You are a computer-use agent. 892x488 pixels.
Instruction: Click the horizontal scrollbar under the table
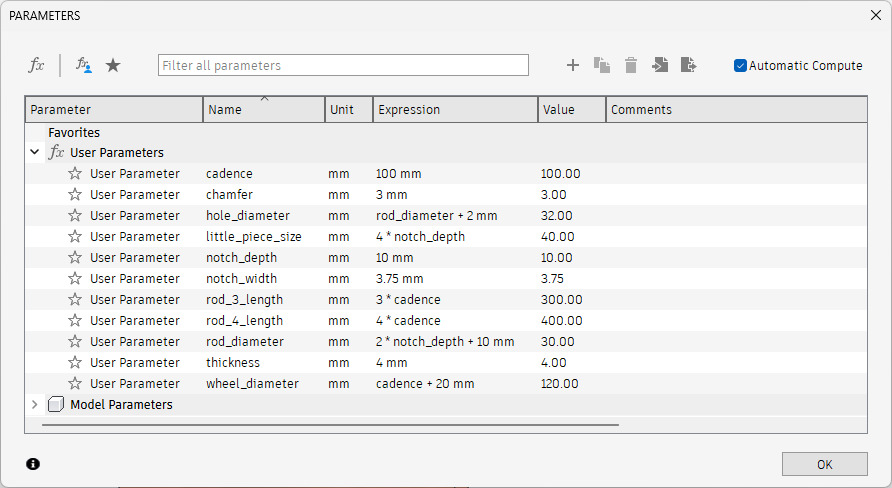pos(330,424)
